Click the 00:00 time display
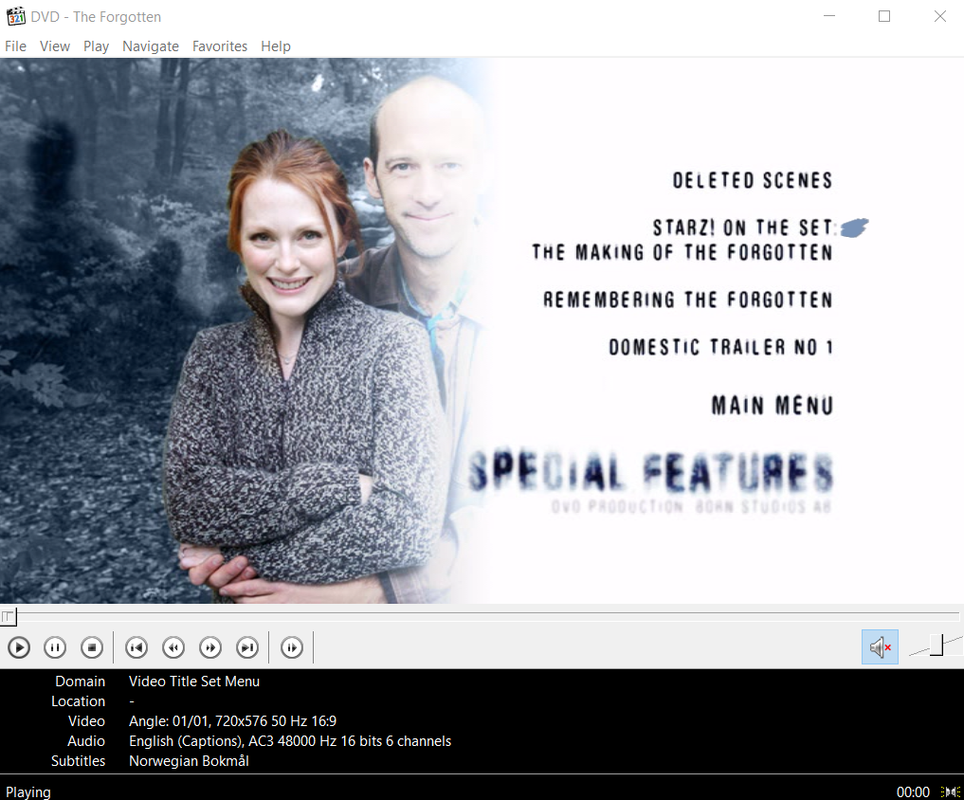 click(x=913, y=791)
